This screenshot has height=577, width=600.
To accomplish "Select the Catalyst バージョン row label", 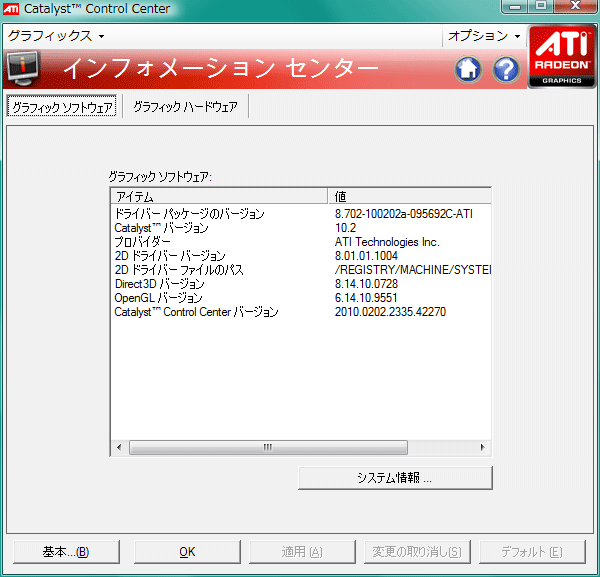I will pyautogui.click(x=161, y=228).
